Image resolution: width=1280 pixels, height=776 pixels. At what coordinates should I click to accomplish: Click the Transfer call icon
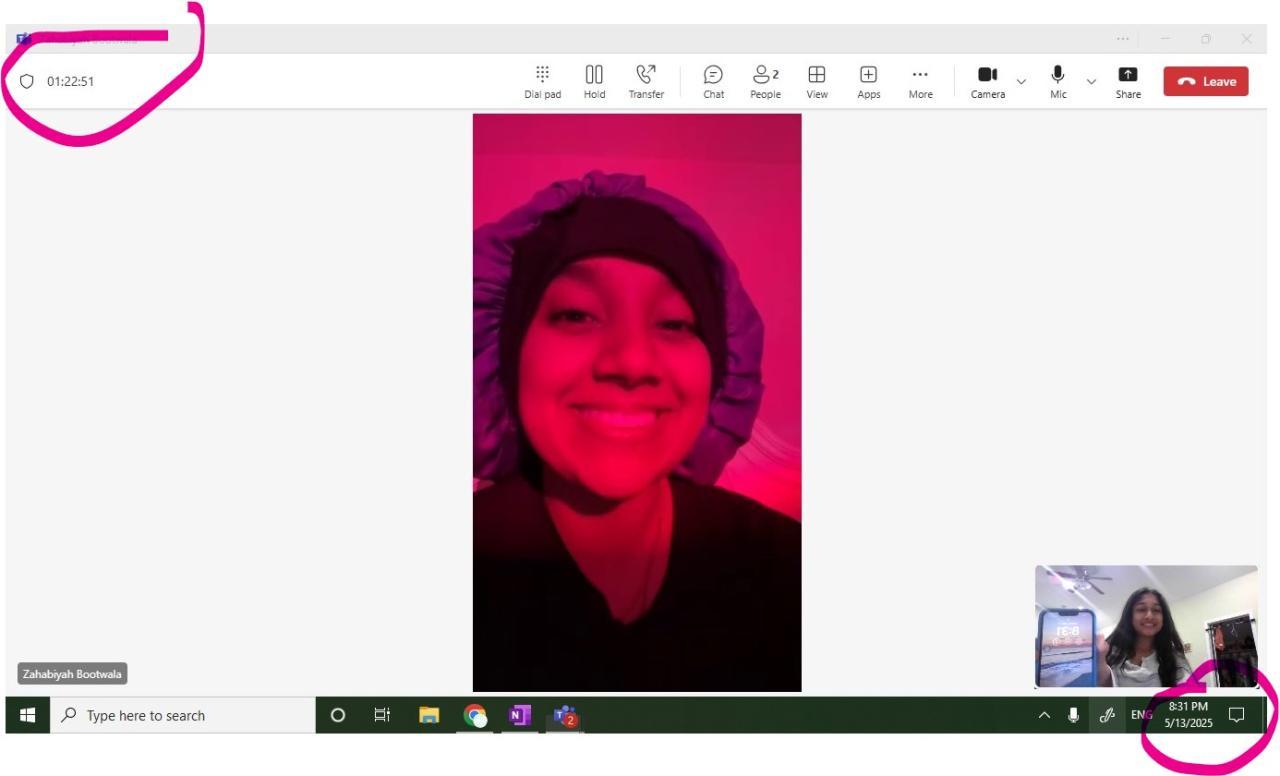click(x=646, y=81)
